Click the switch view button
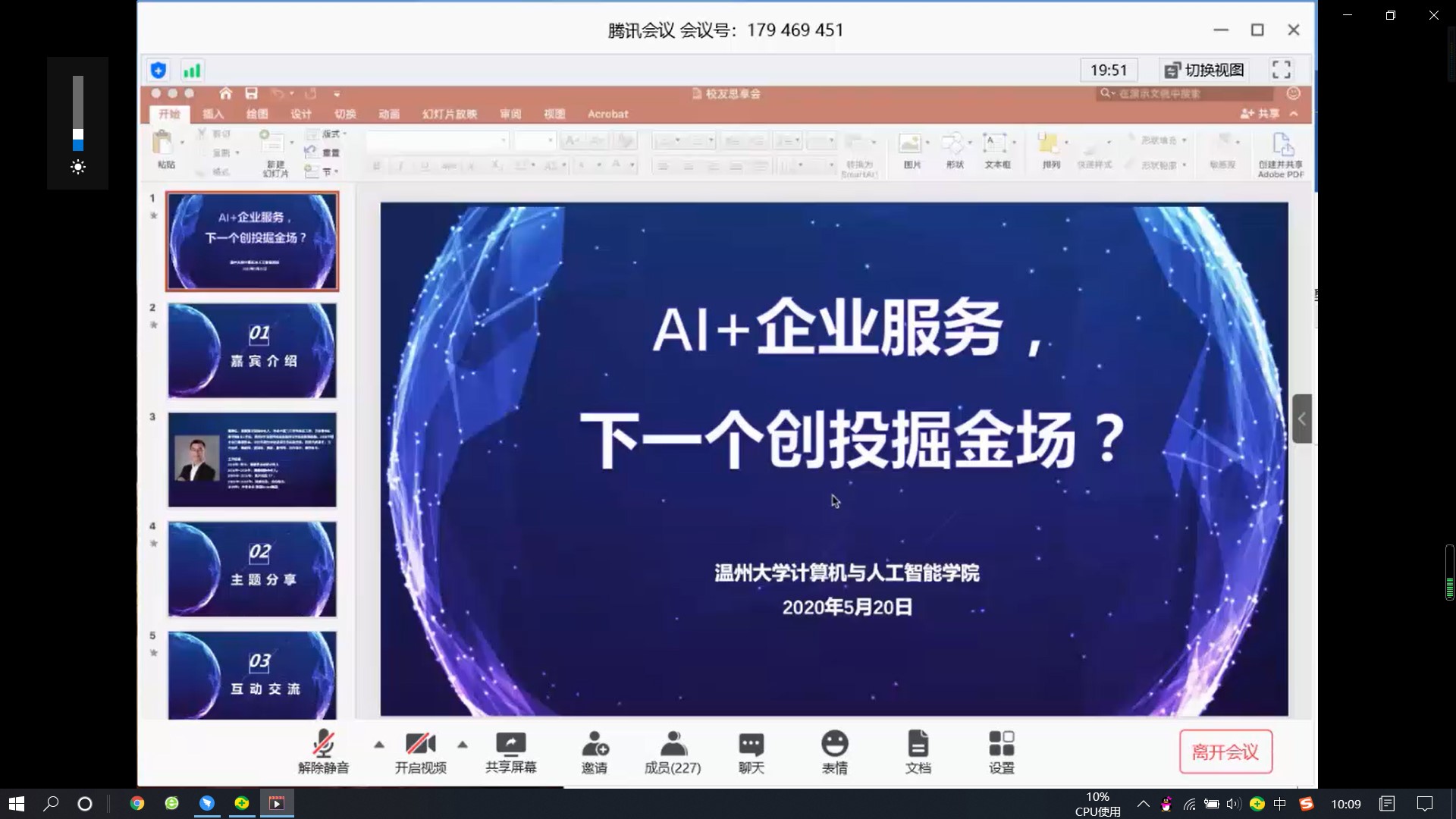The width and height of the screenshot is (1456, 819). (x=1204, y=71)
